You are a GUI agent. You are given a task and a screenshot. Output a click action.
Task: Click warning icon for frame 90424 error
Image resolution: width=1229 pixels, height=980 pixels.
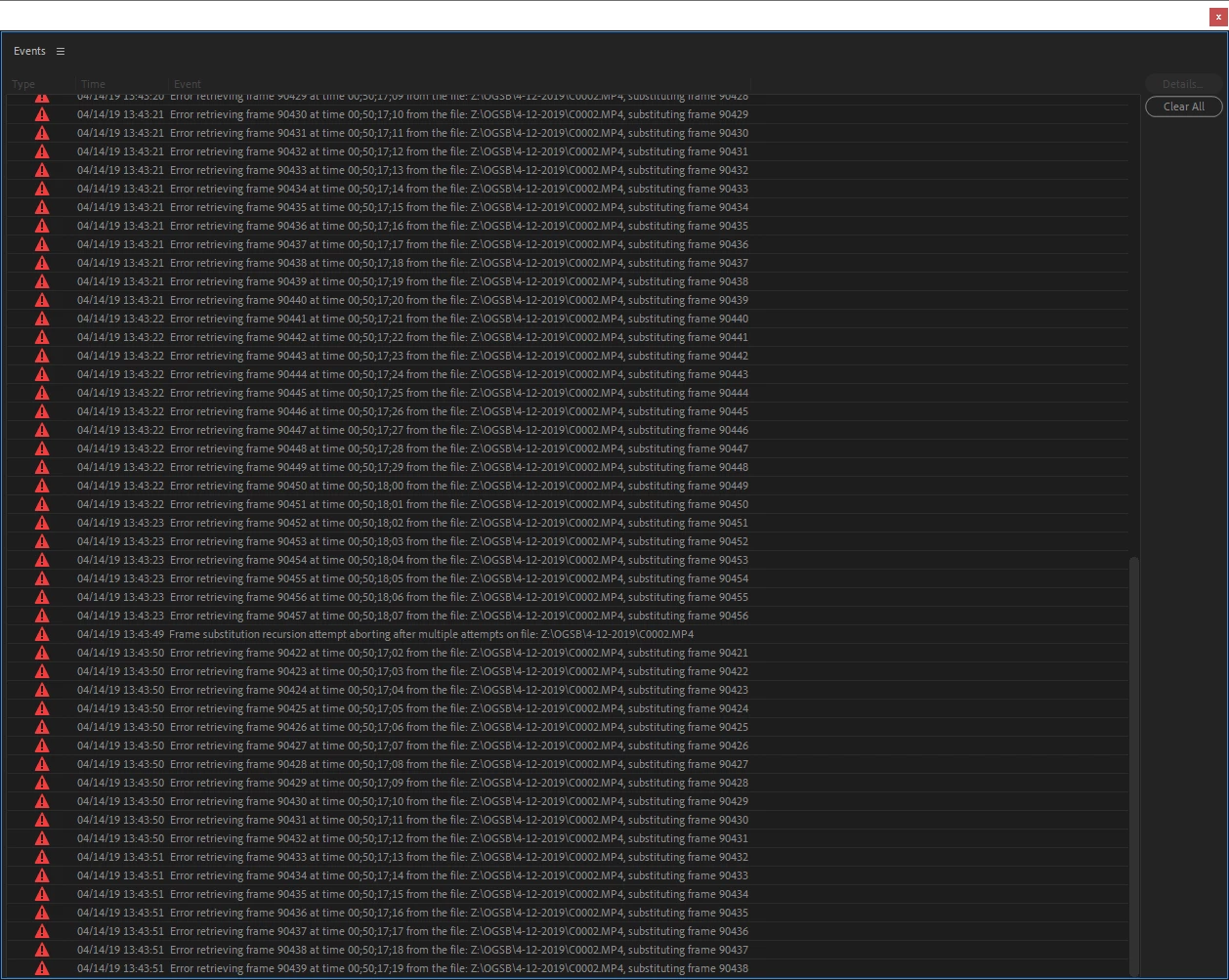click(42, 690)
